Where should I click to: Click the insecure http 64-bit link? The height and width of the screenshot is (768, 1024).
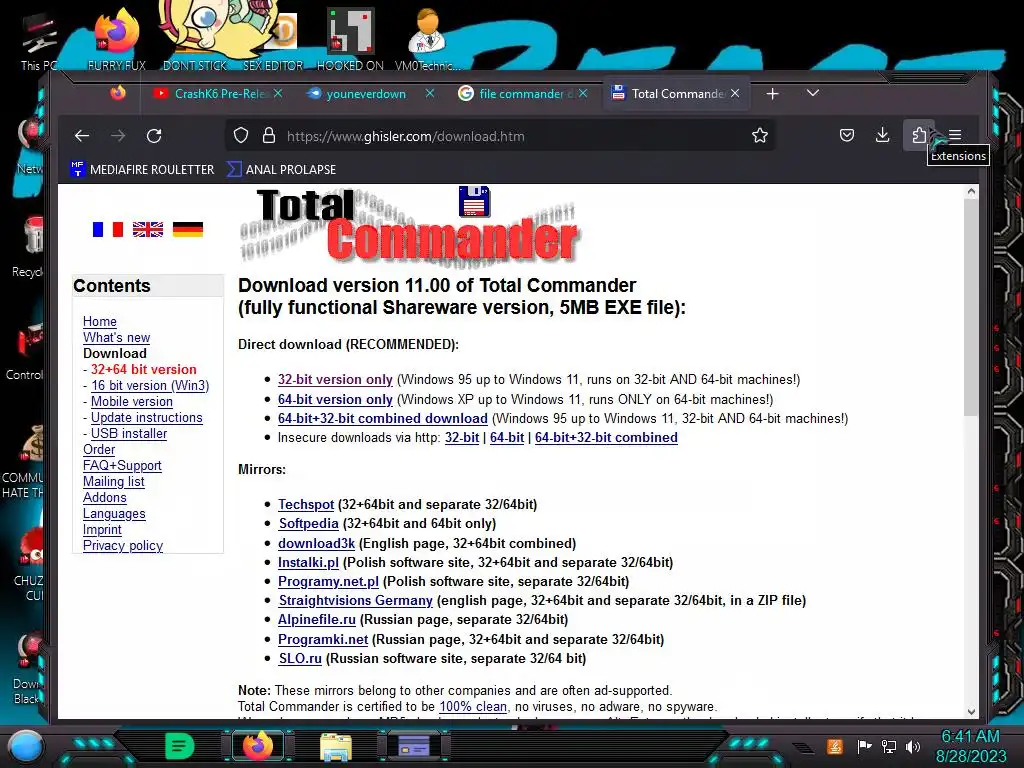(x=507, y=438)
